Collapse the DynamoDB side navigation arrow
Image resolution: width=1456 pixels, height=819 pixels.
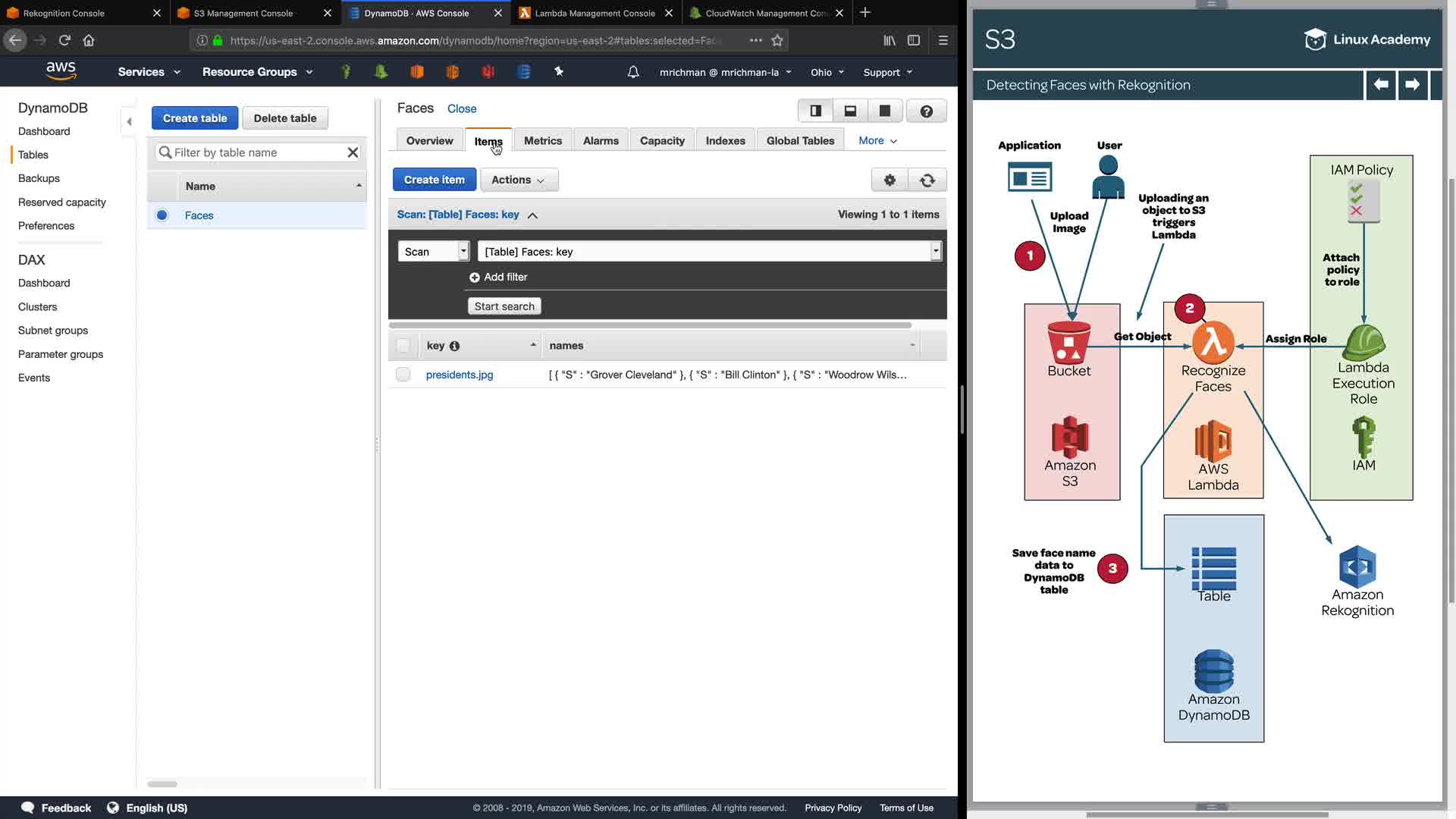pyautogui.click(x=129, y=121)
